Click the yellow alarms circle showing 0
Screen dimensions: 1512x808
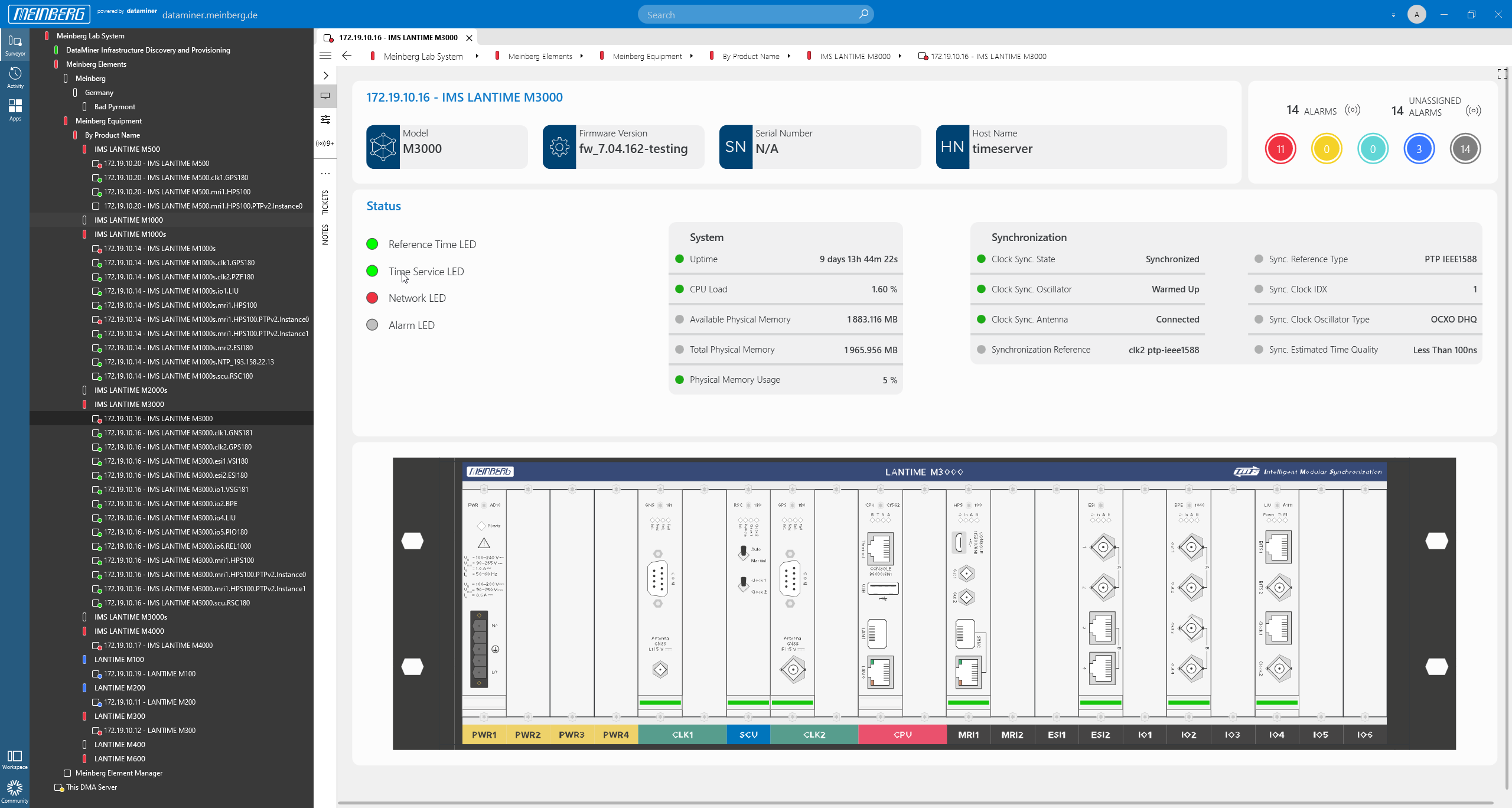click(x=1327, y=149)
